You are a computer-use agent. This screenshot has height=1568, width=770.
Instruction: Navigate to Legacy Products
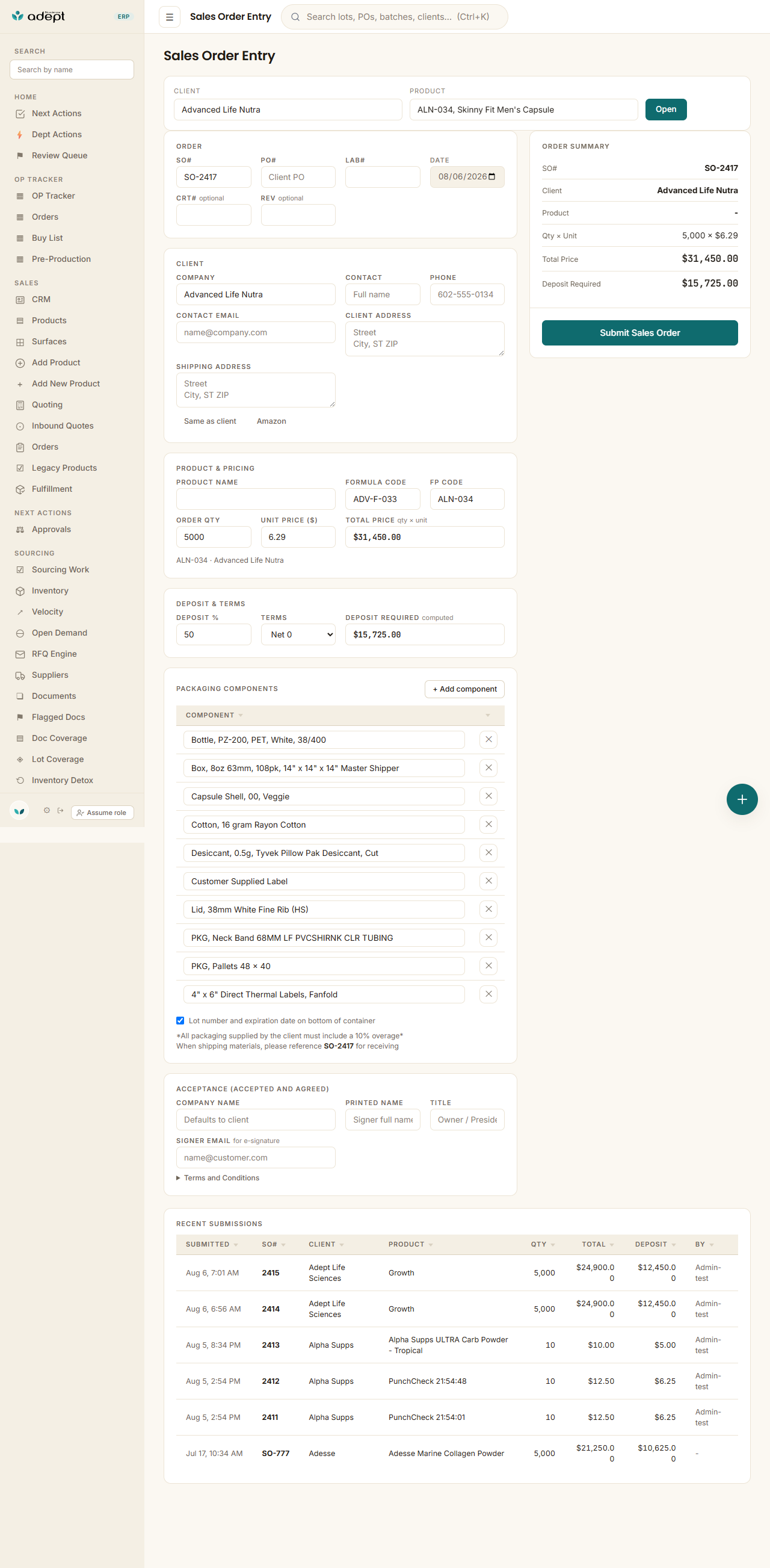click(x=64, y=468)
